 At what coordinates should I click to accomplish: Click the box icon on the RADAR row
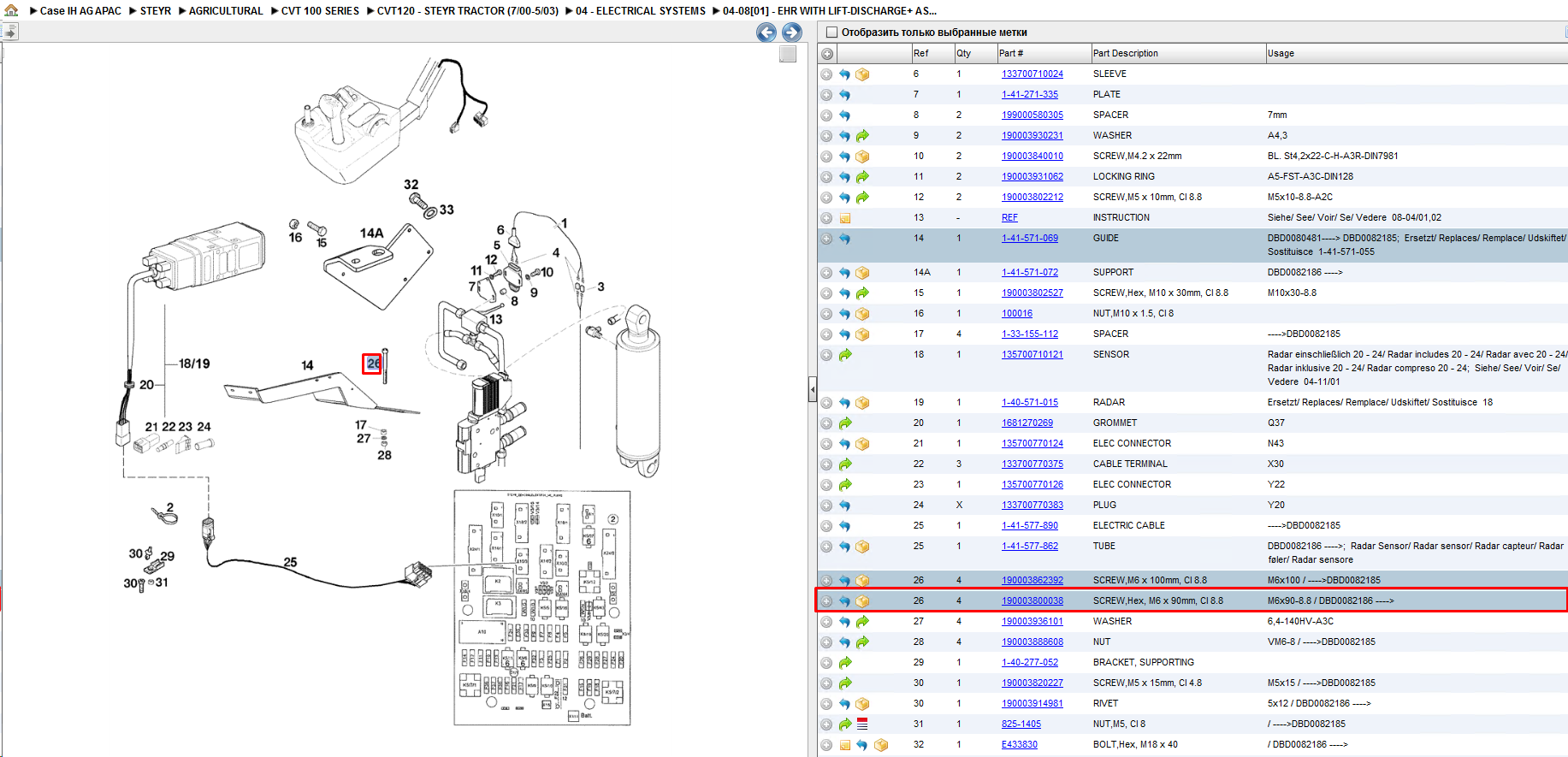tap(862, 403)
